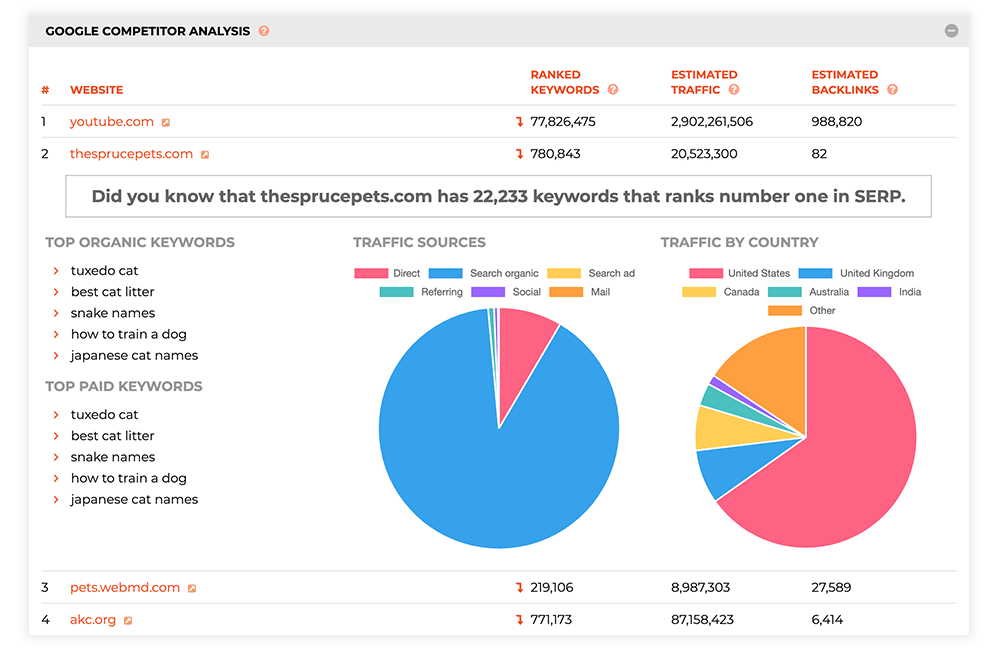This screenshot has width=1000, height=650.
Task: Toggle India legend swatch
Action: 874,292
